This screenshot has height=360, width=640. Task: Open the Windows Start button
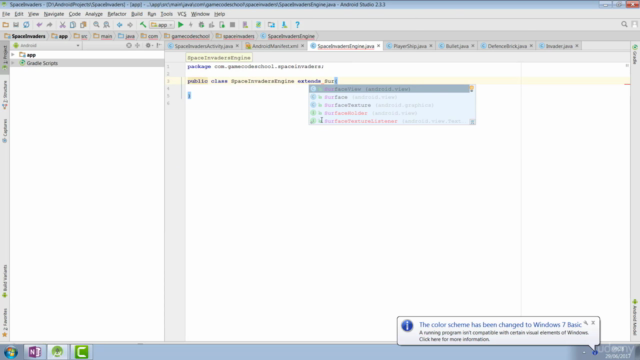pyautogui.click(x=11, y=352)
